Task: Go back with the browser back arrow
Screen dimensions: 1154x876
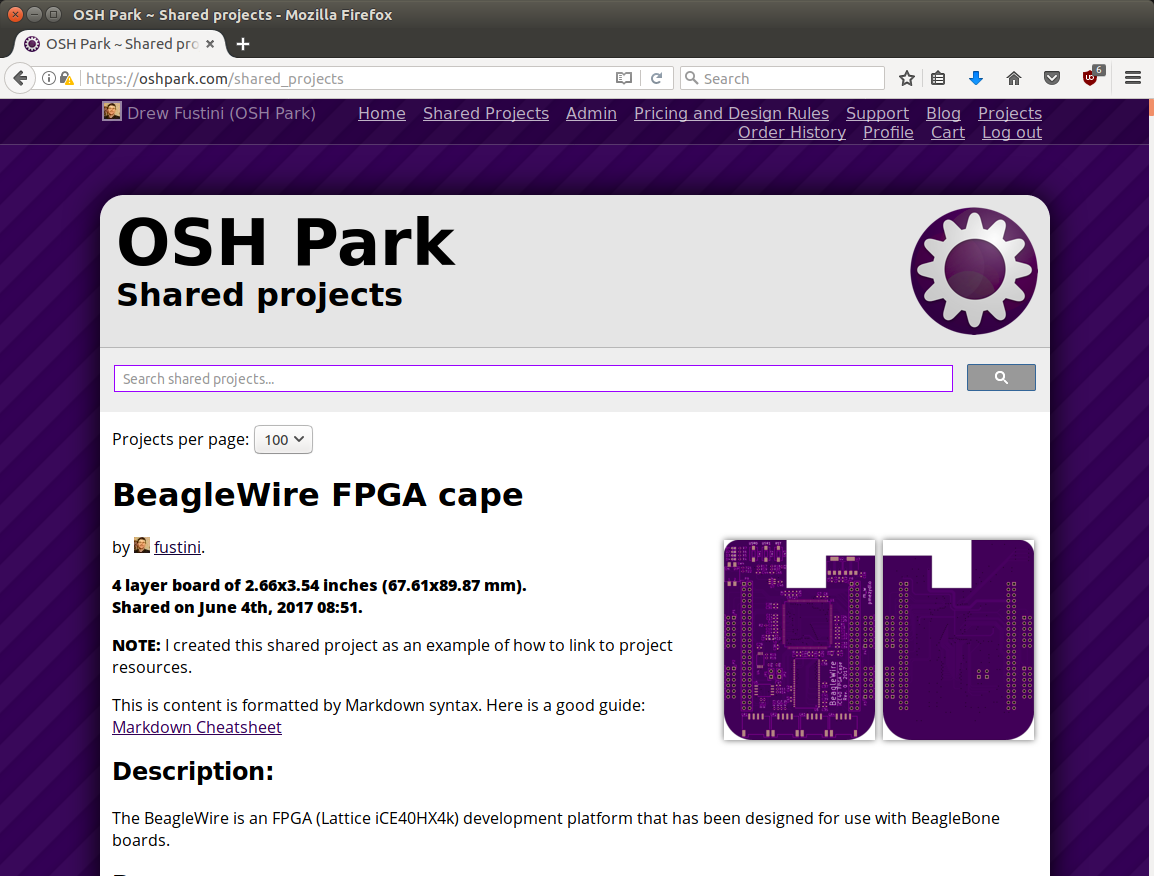Action: (20, 78)
